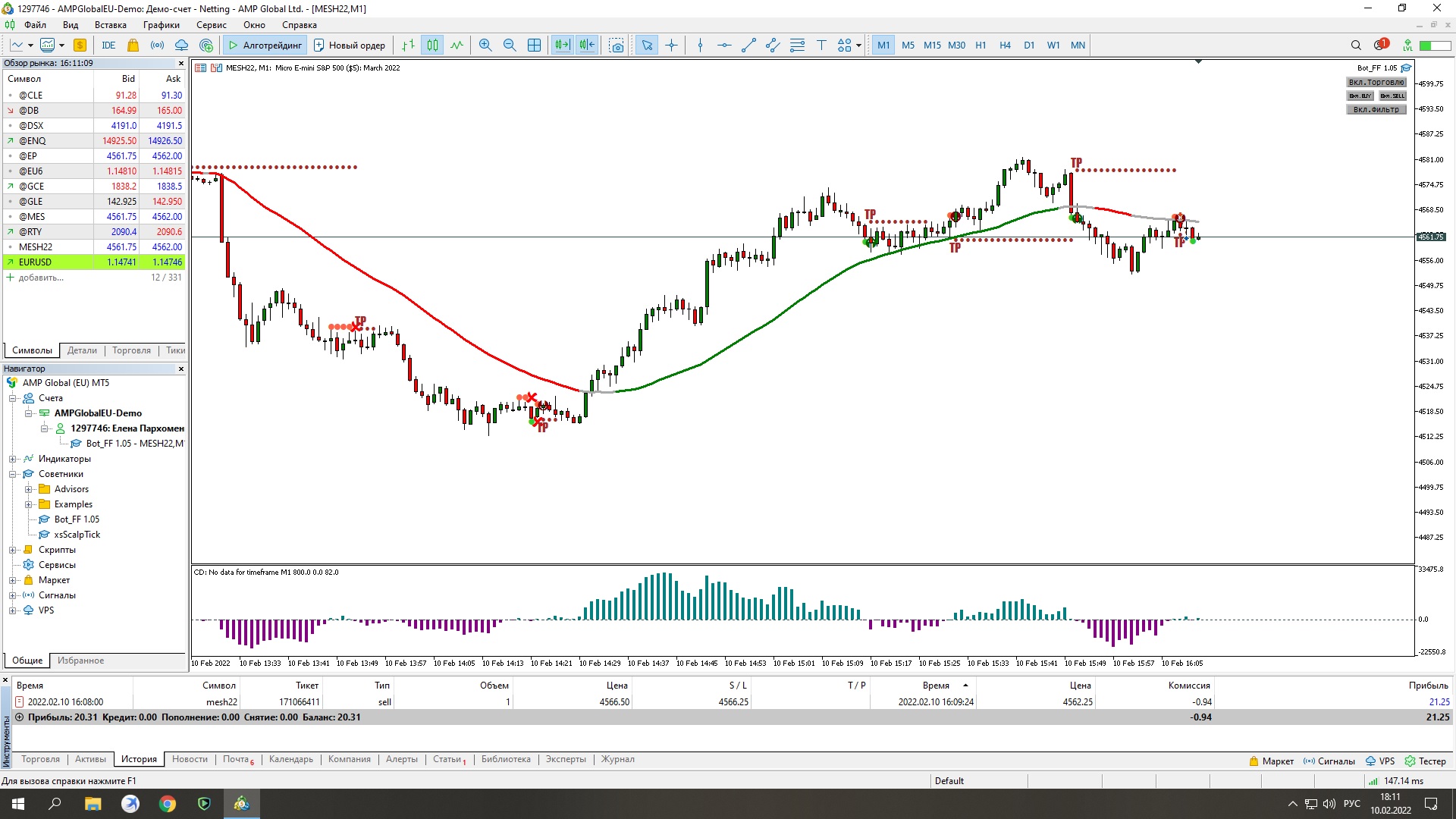Open the Графики menu

tap(161, 25)
